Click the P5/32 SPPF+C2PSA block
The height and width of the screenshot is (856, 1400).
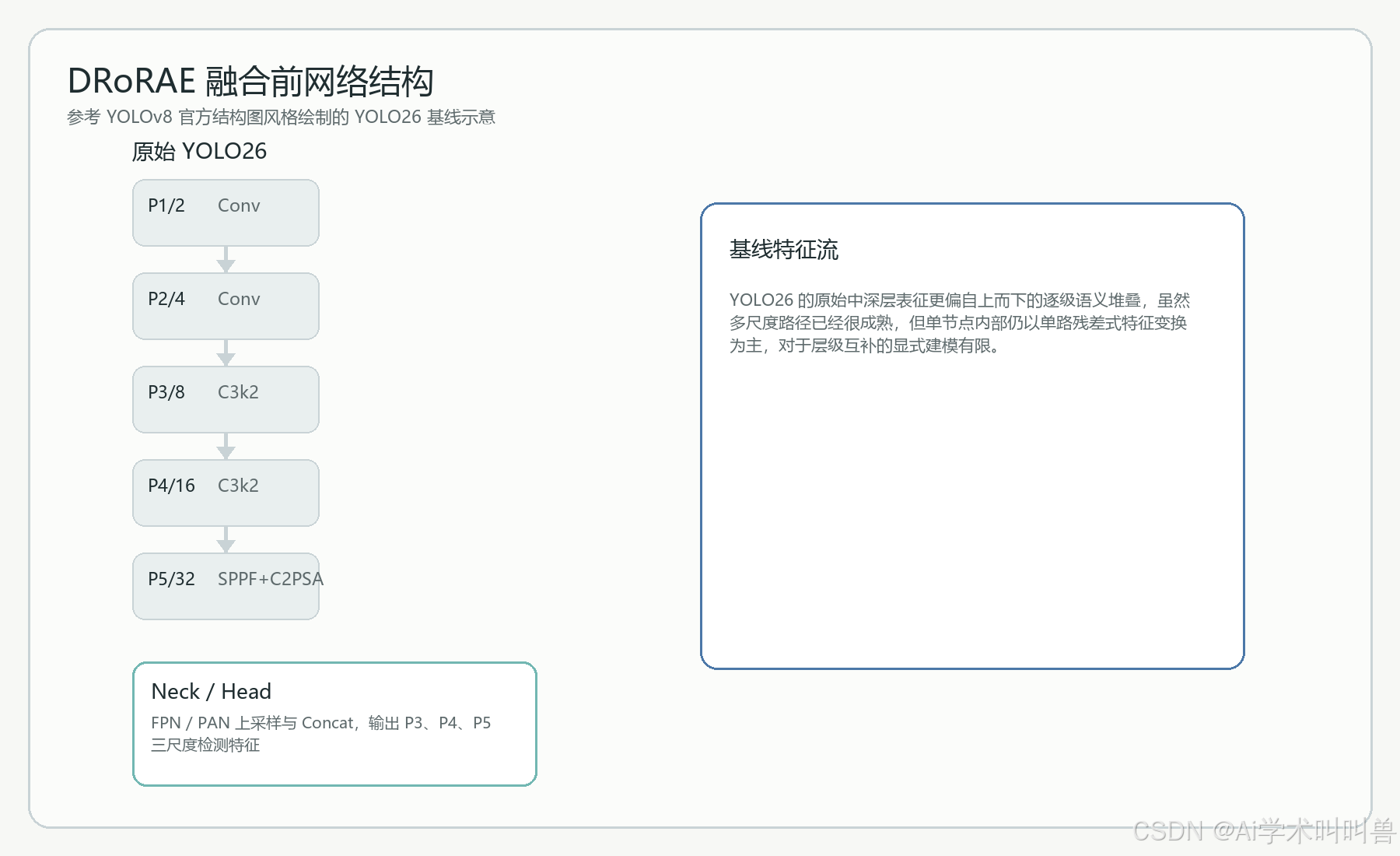click(x=226, y=586)
